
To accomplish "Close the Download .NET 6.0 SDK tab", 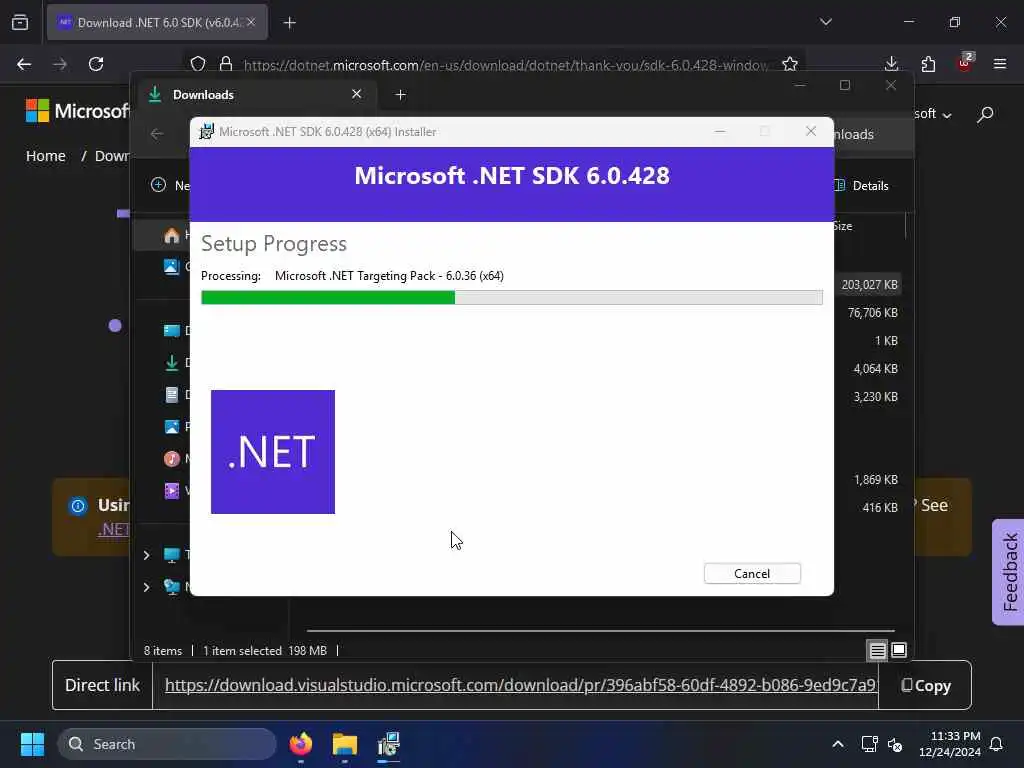I will point(251,22).
